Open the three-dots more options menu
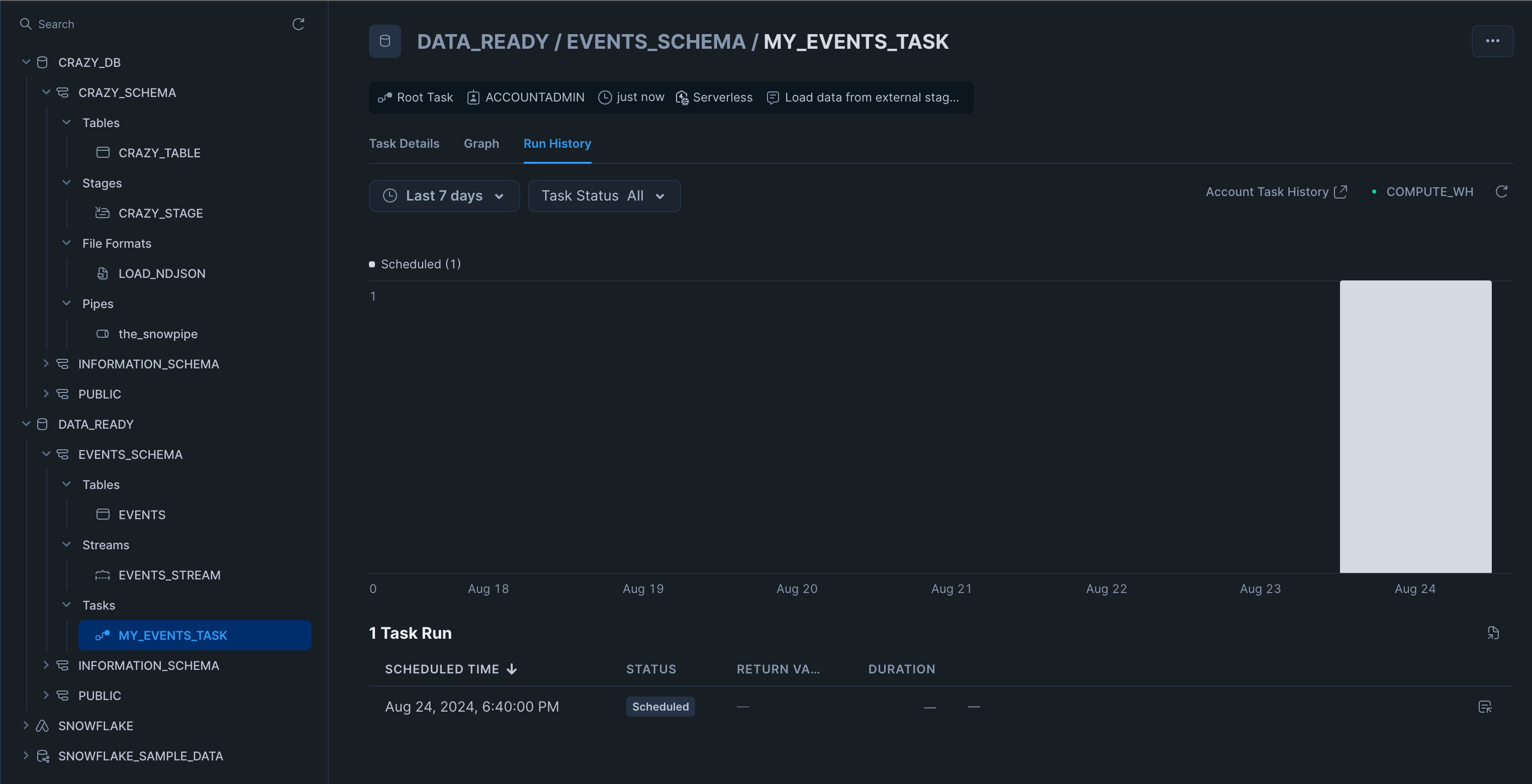This screenshot has height=784, width=1532. pos(1492,41)
